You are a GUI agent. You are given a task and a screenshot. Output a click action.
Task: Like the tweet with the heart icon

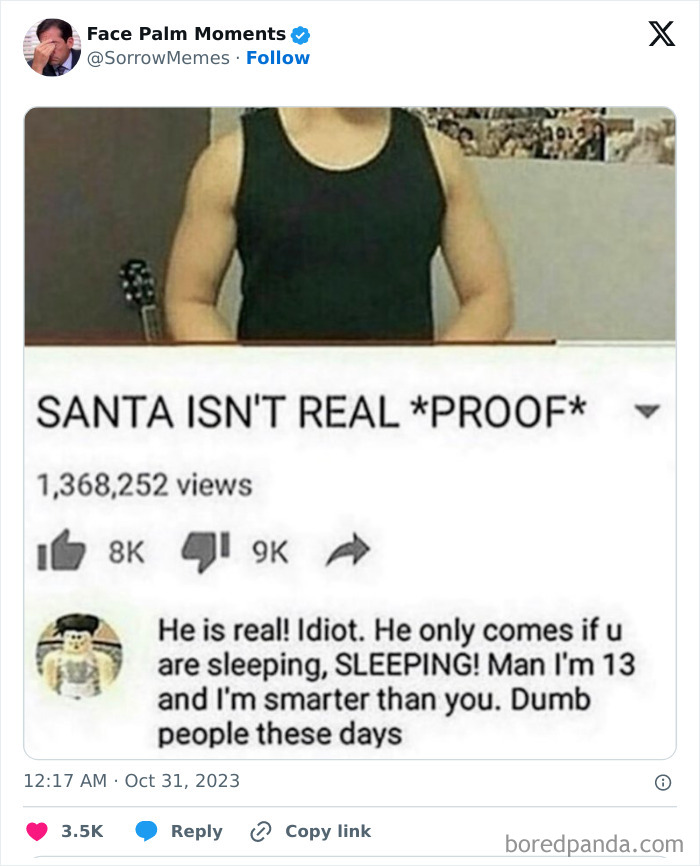(x=37, y=831)
